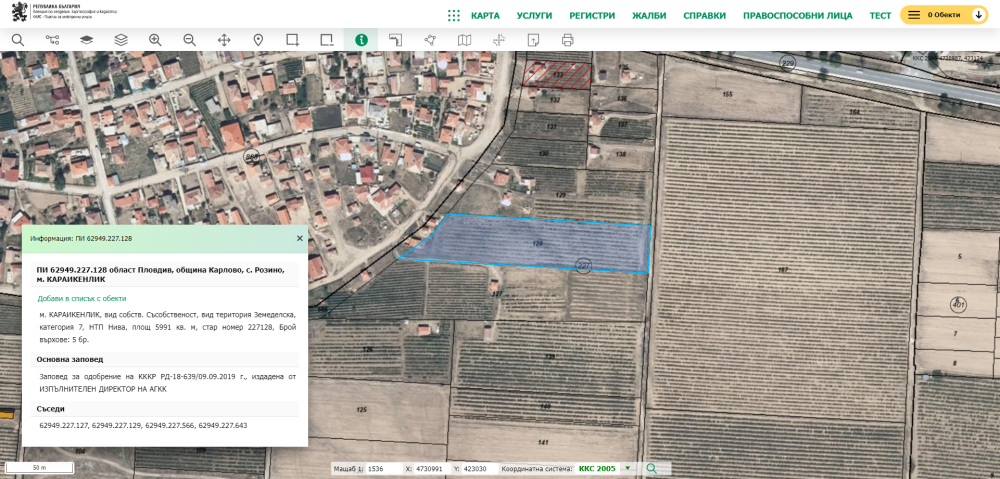Click 'Добави в списък с обекти' link
Screen dimensions: 1000x479
[82, 298]
